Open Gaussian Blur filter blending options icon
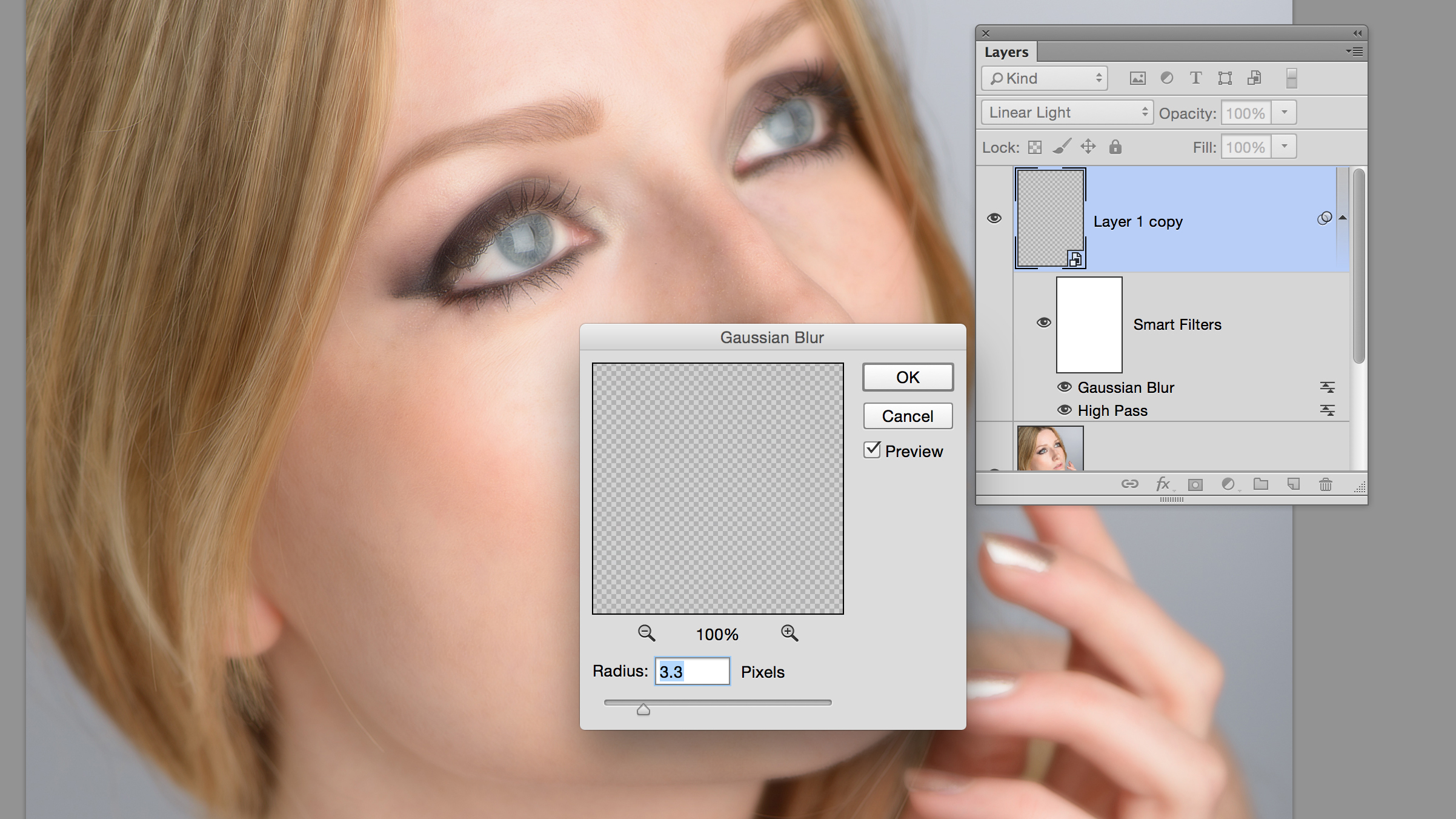 pos(1327,387)
